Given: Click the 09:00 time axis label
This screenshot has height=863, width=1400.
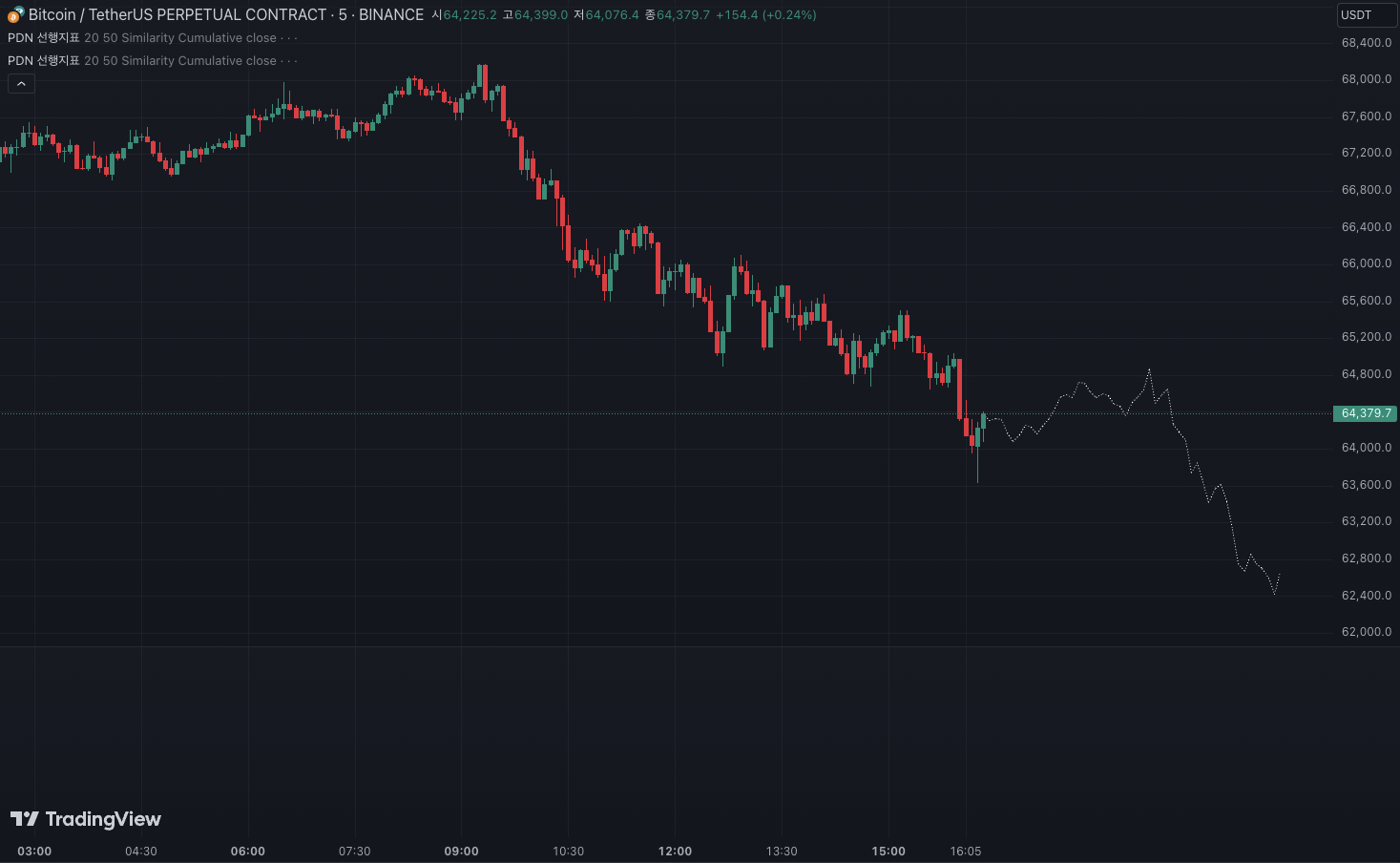Looking at the screenshot, I should [x=462, y=852].
